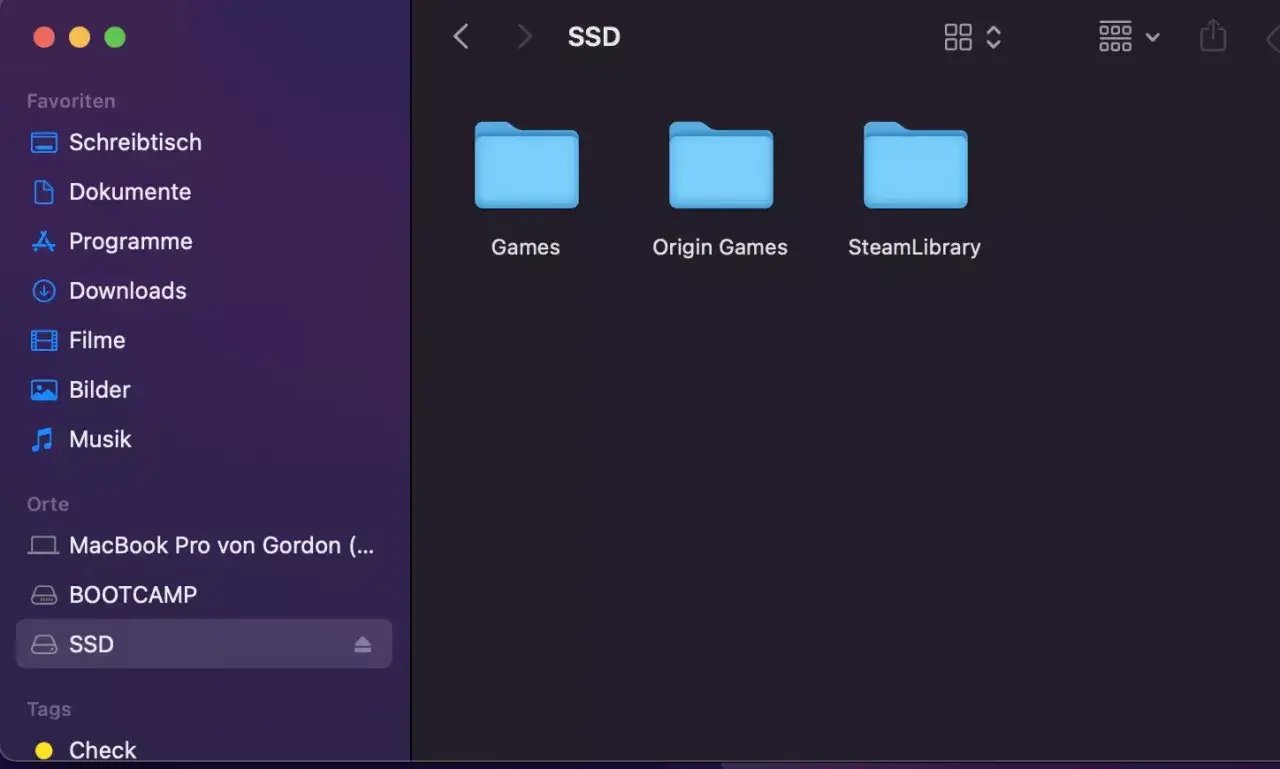1280x769 pixels.
Task: Minimize window with the yellow button
Action: click(80, 37)
